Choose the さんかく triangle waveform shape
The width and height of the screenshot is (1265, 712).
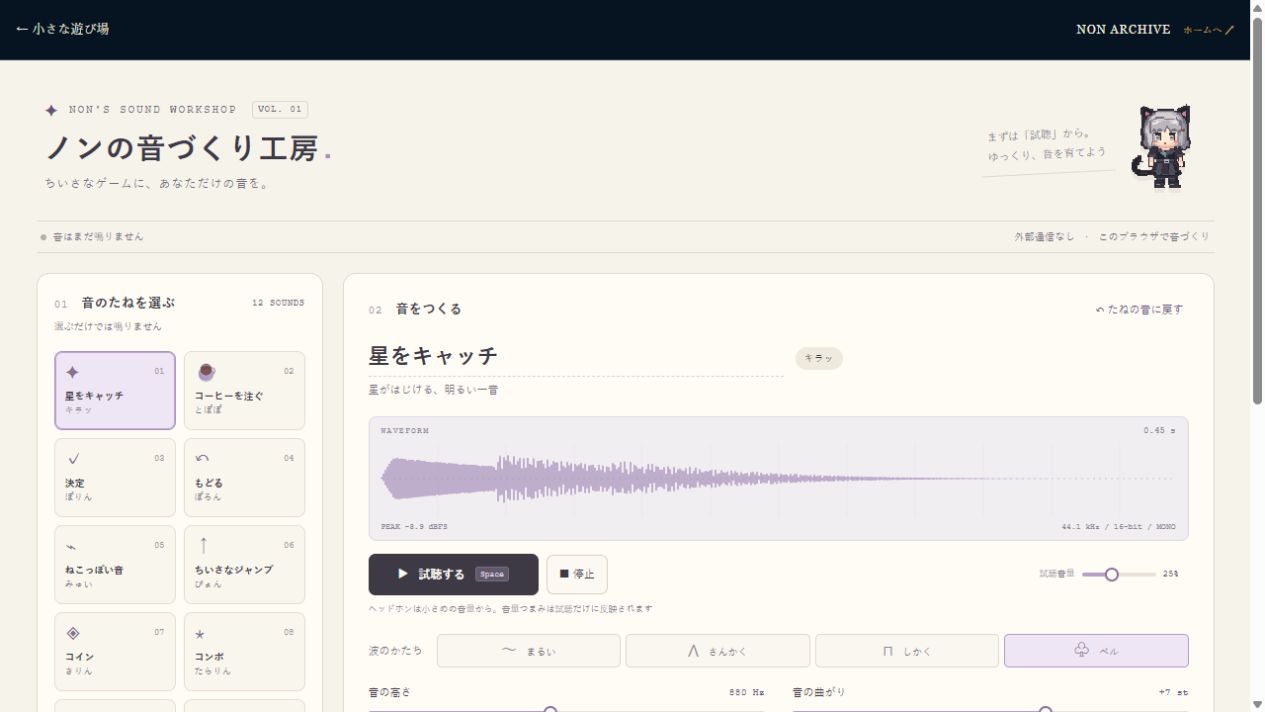(717, 651)
